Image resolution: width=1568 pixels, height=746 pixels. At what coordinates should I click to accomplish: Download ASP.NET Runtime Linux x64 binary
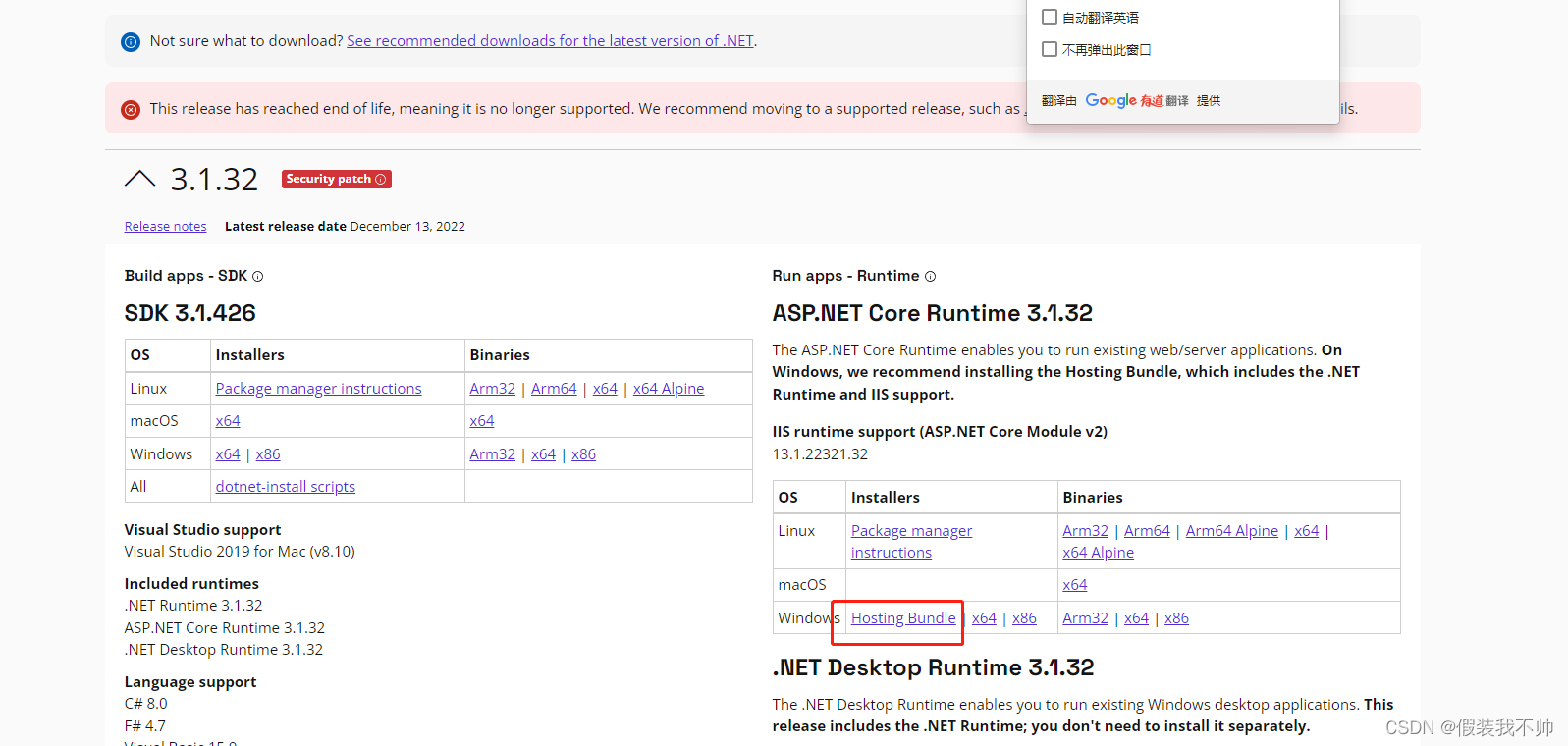click(x=1306, y=531)
